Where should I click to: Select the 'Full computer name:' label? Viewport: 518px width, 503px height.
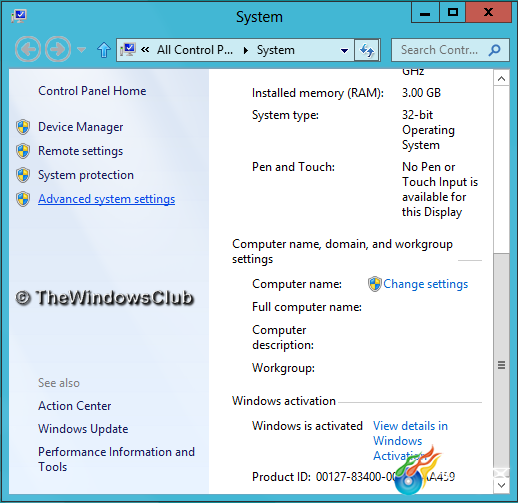pyautogui.click(x=307, y=307)
